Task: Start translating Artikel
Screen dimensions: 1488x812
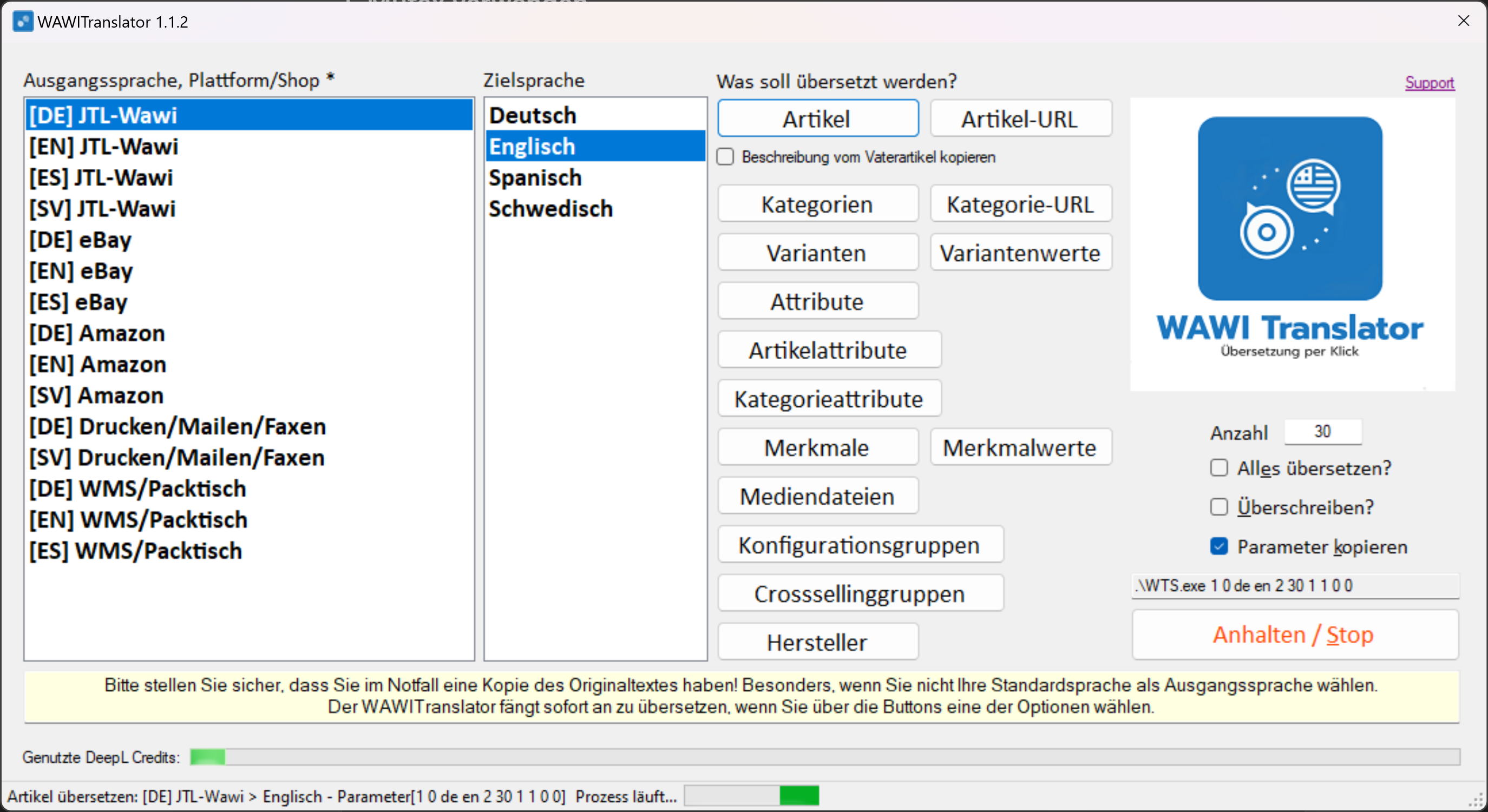Action: [818, 119]
